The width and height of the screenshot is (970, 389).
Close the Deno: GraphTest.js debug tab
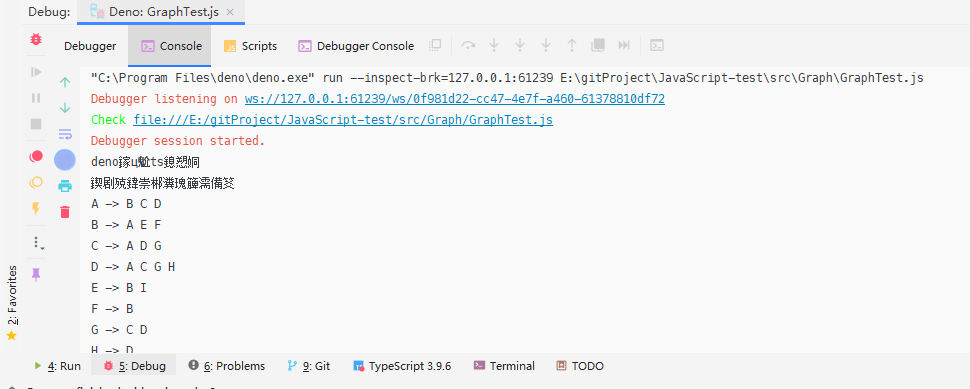(230, 12)
